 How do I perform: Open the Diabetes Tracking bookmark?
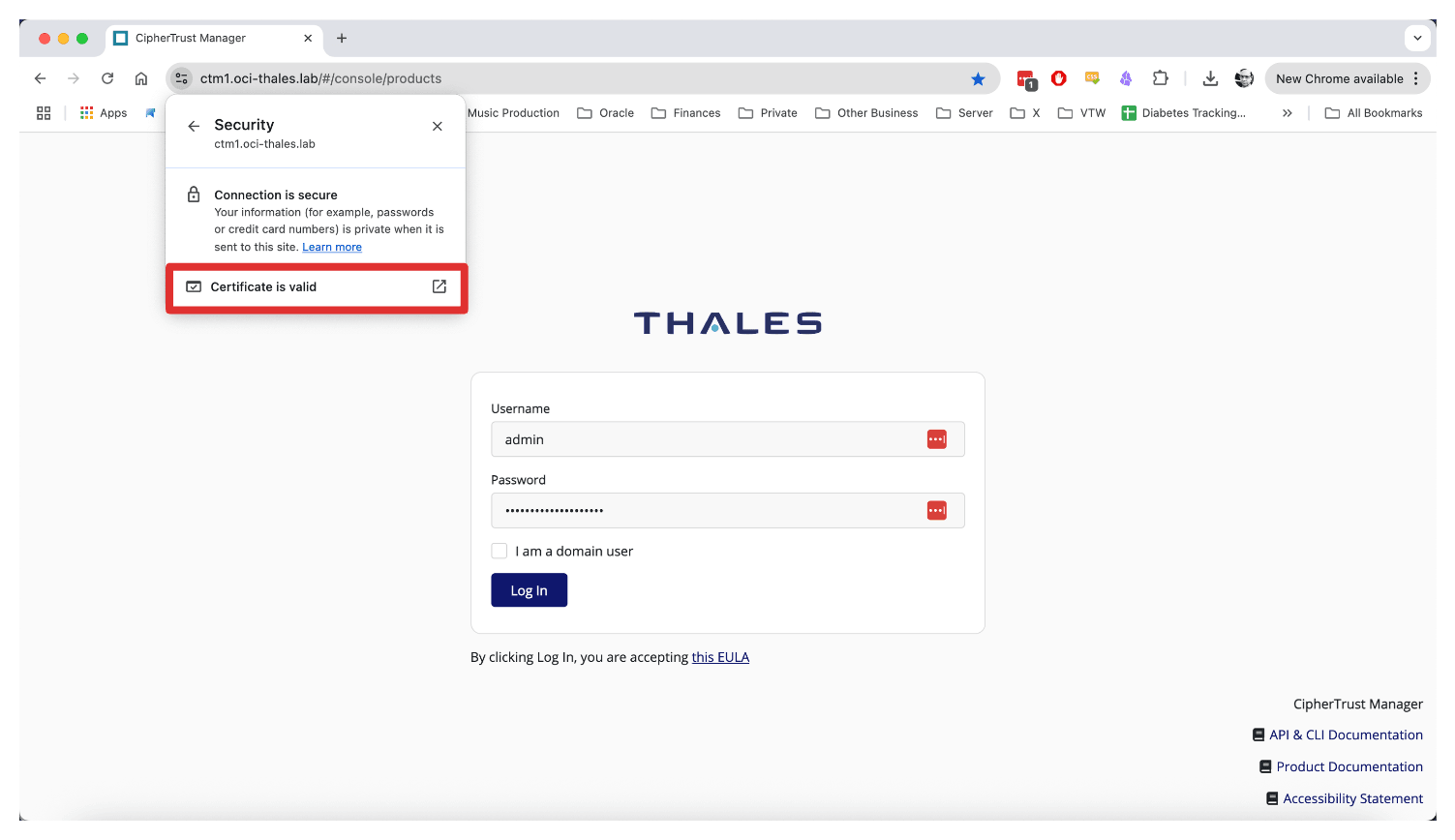(1183, 113)
